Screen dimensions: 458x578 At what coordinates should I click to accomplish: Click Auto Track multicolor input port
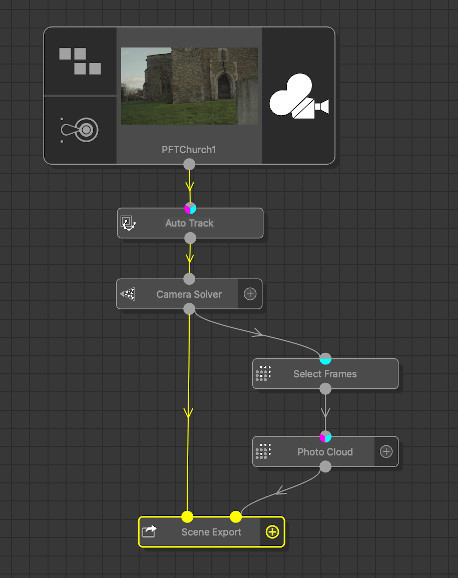click(190, 208)
